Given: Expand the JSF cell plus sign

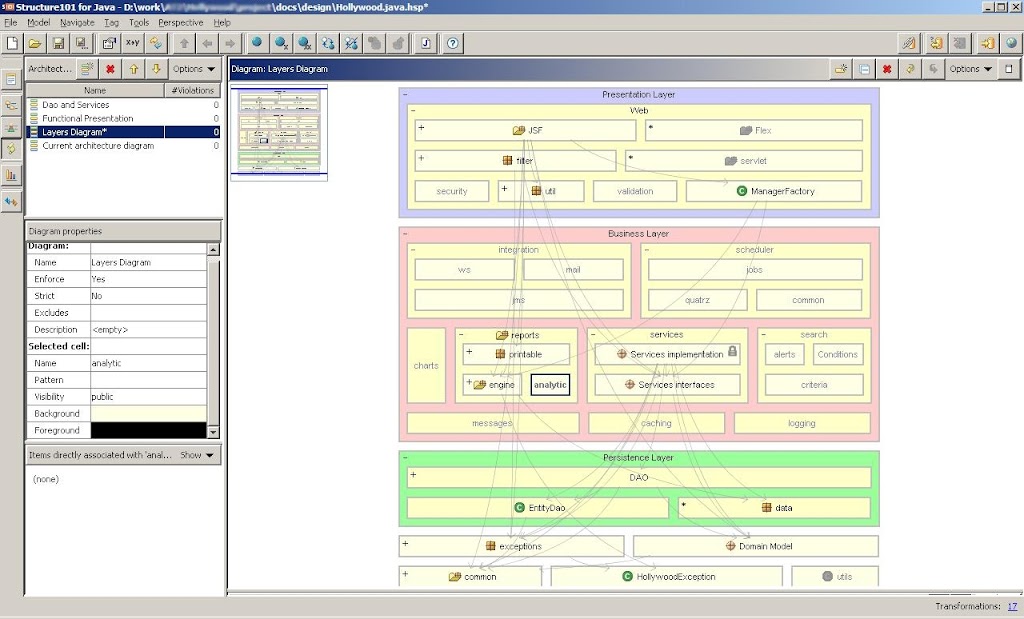Looking at the screenshot, I should (x=421, y=127).
